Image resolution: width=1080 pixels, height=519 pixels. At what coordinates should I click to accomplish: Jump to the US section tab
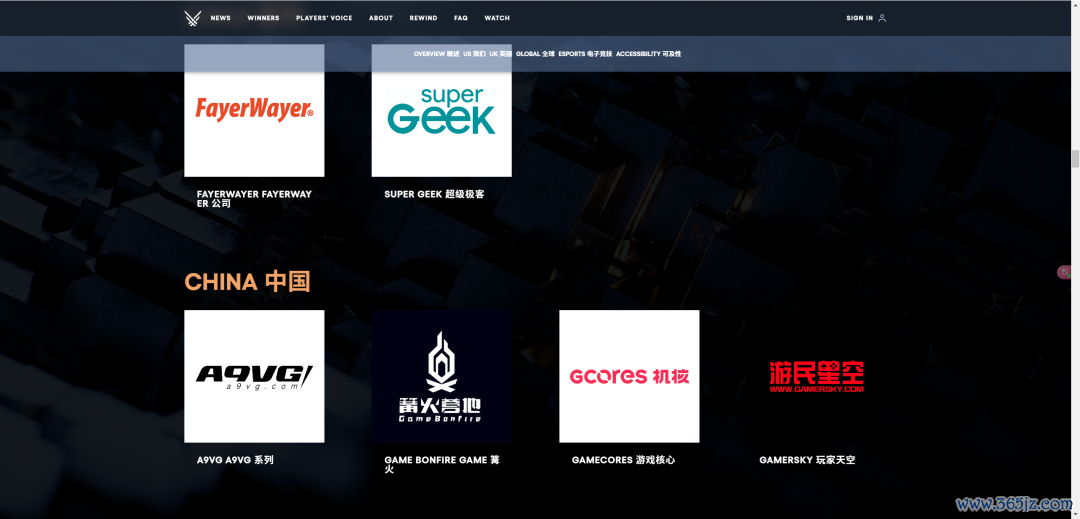pos(474,54)
